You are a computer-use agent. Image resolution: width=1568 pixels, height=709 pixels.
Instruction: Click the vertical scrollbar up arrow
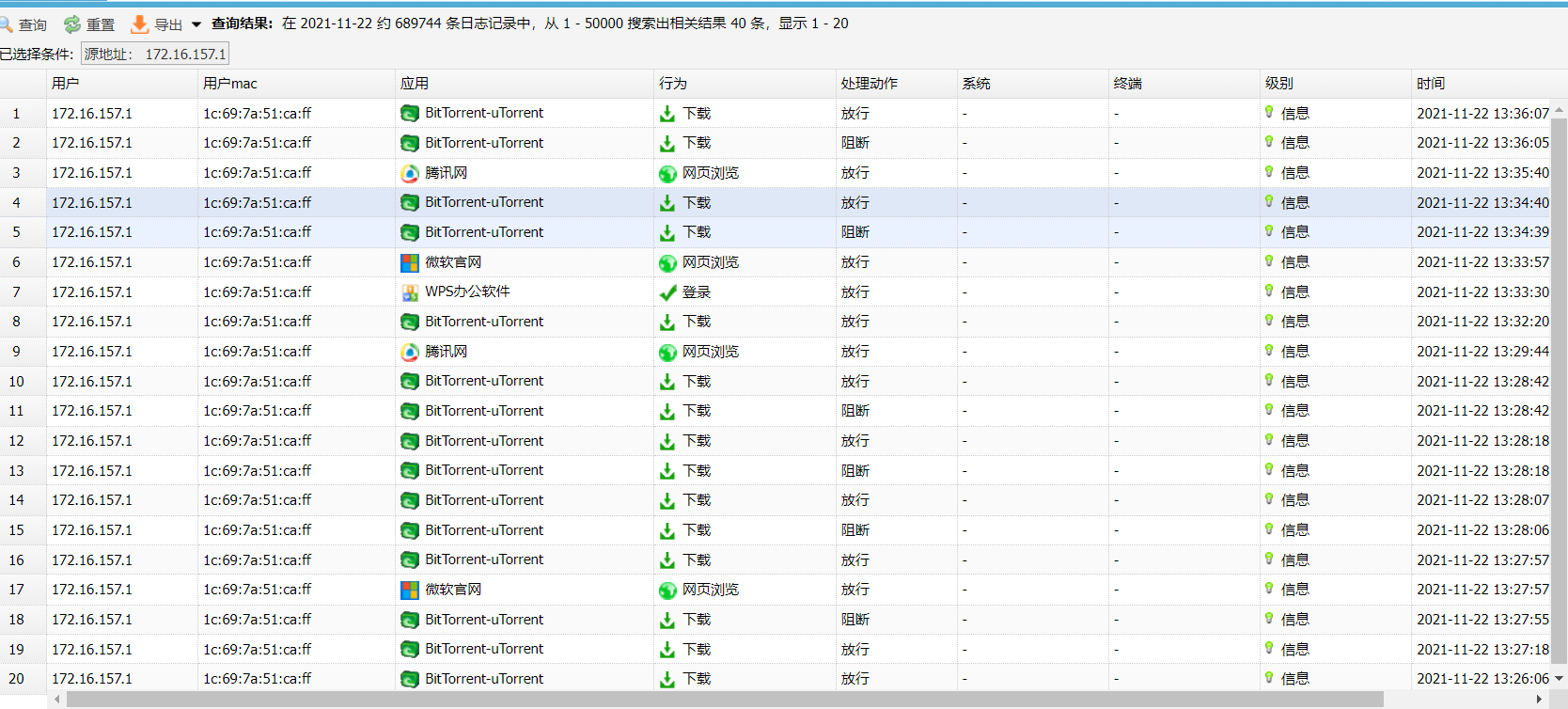[x=1560, y=110]
